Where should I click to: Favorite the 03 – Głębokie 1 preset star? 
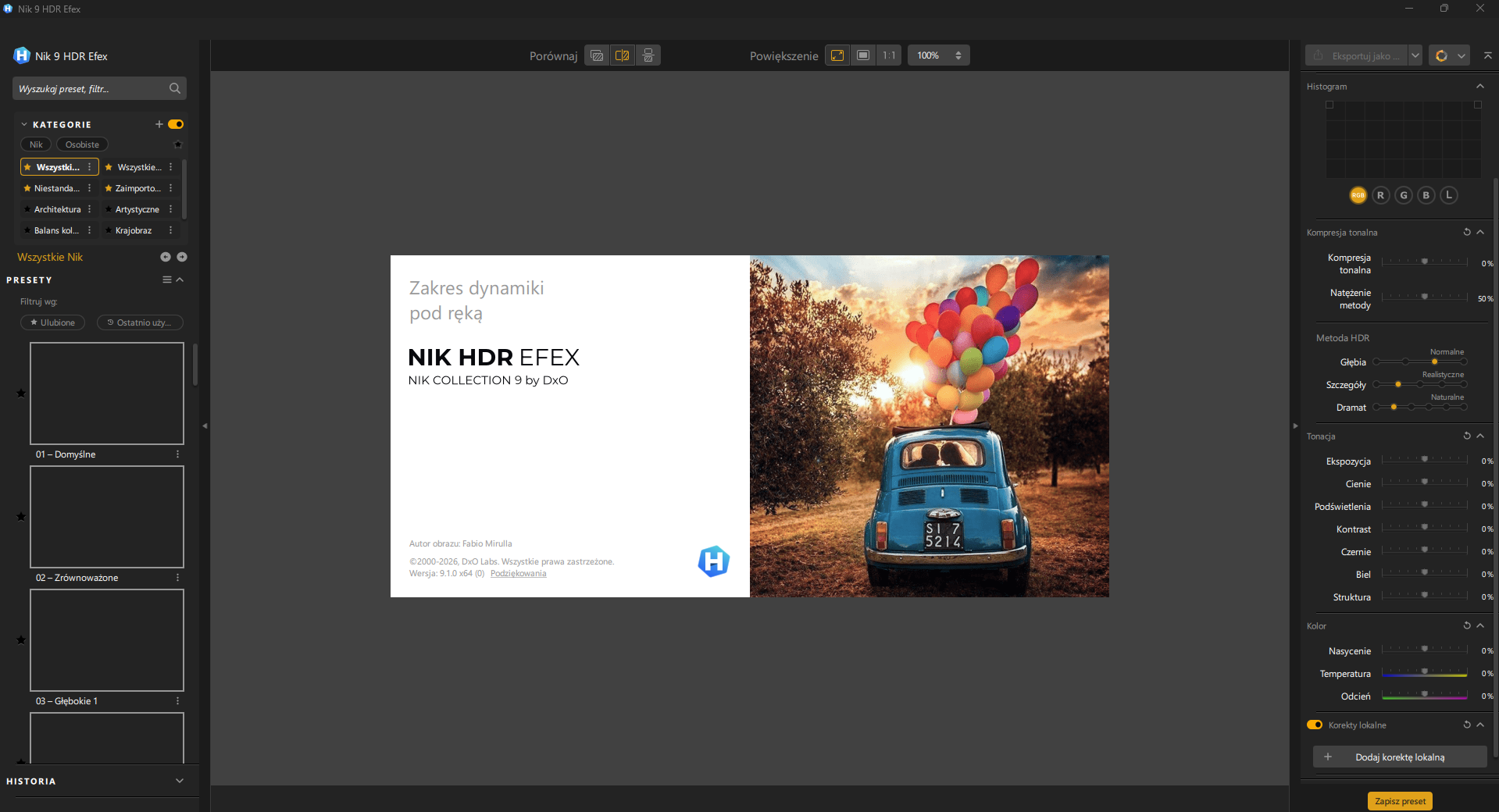pos(21,639)
